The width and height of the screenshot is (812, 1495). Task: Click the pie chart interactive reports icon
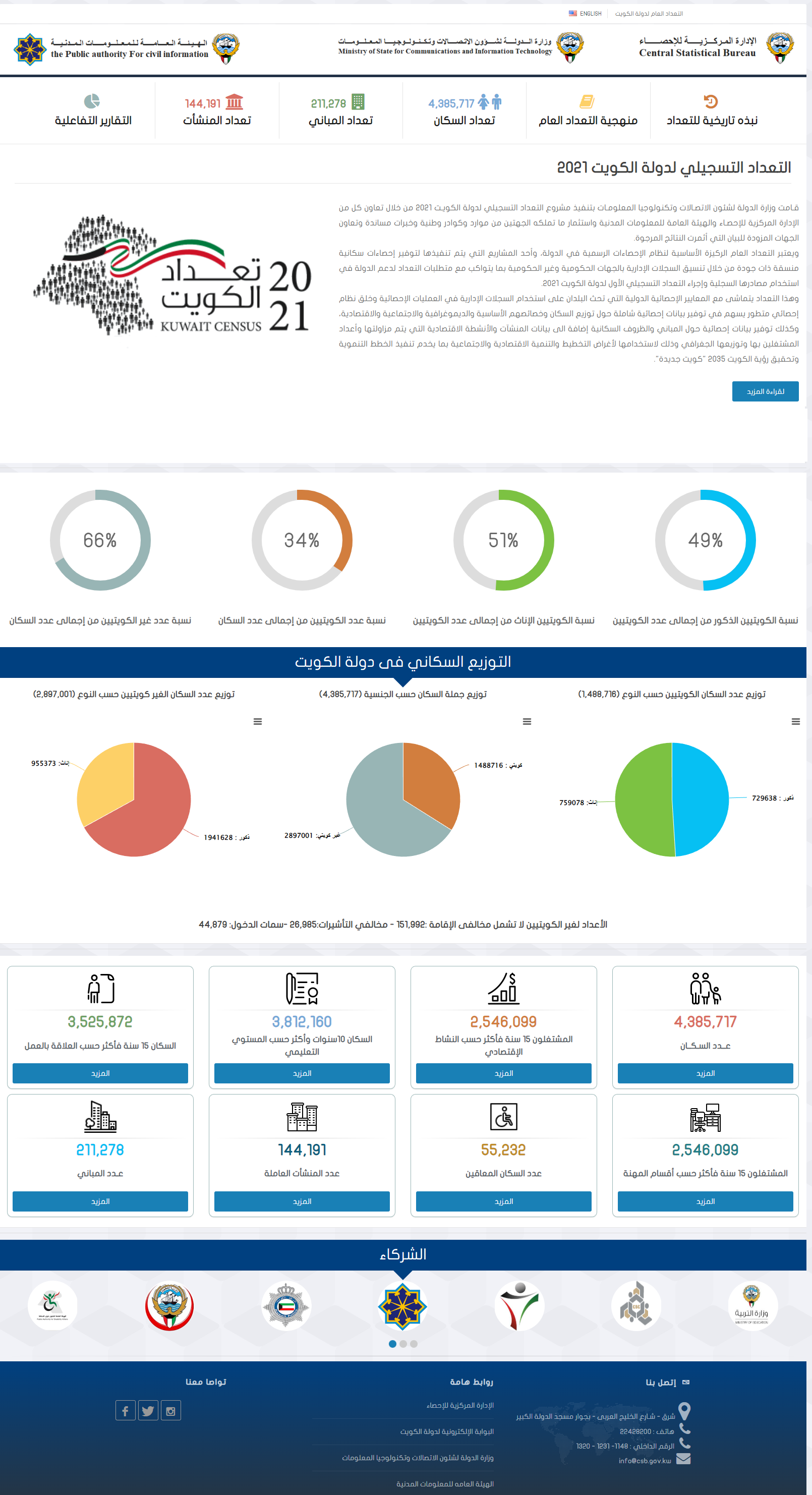click(x=92, y=101)
